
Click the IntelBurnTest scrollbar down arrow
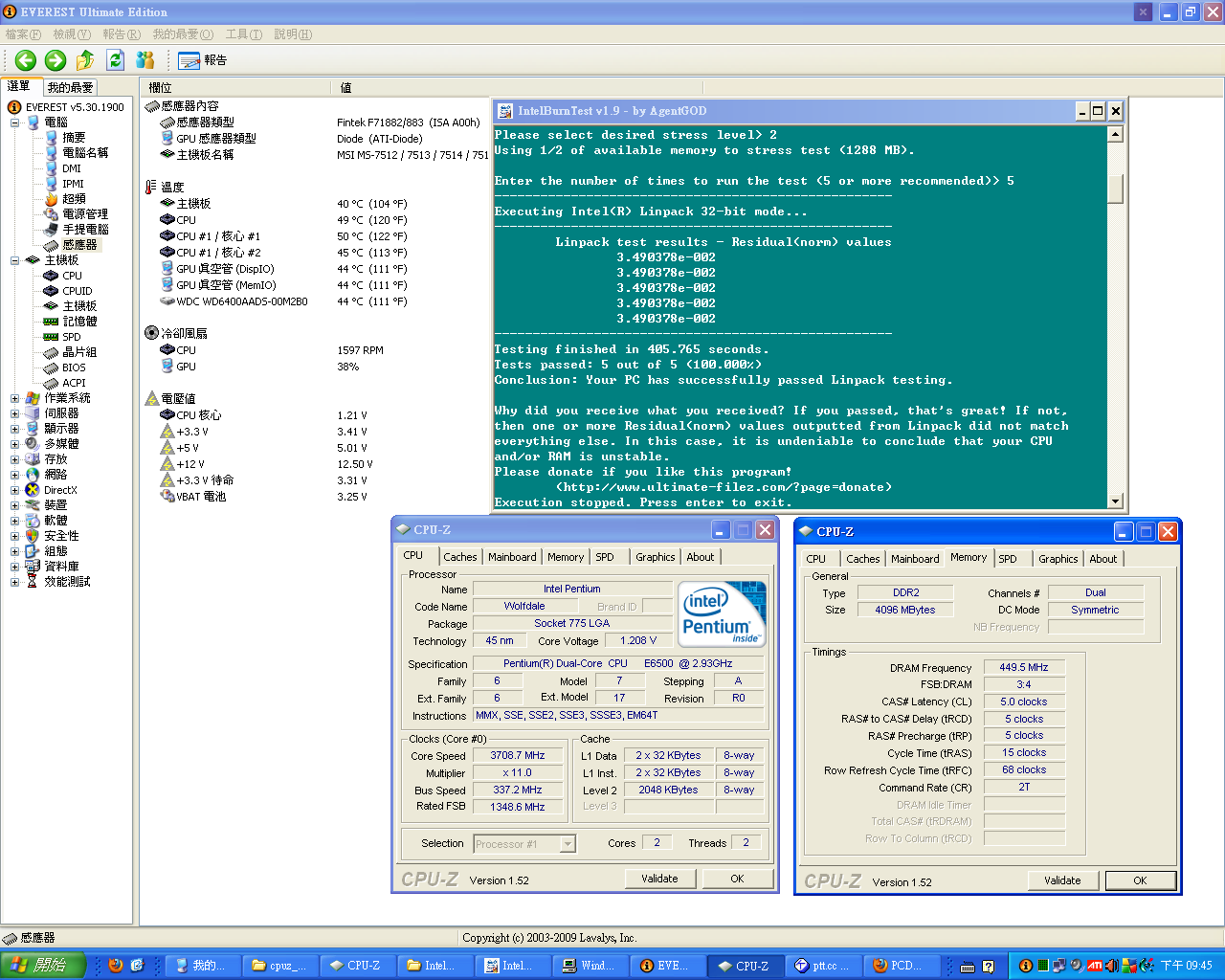coord(1115,501)
